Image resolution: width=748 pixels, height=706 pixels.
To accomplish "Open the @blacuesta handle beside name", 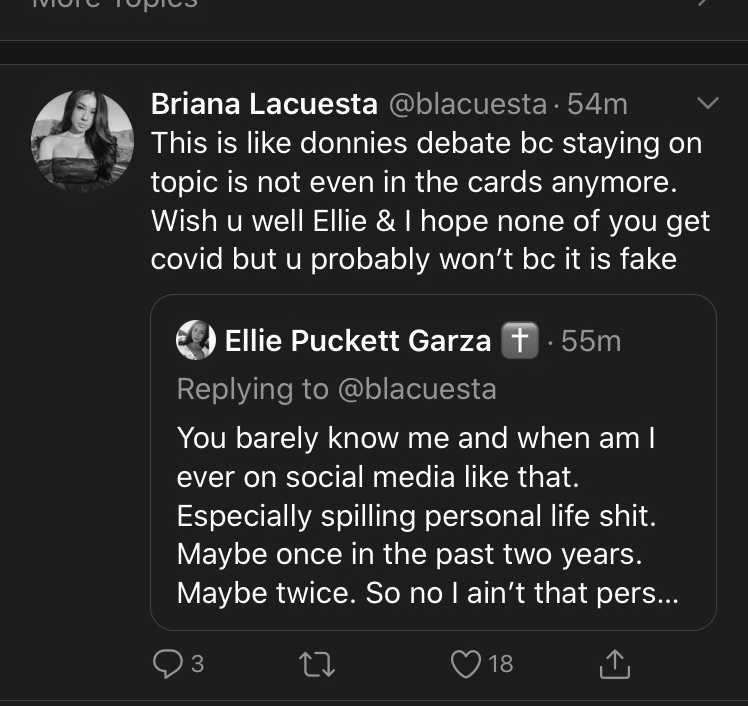I will [x=468, y=104].
